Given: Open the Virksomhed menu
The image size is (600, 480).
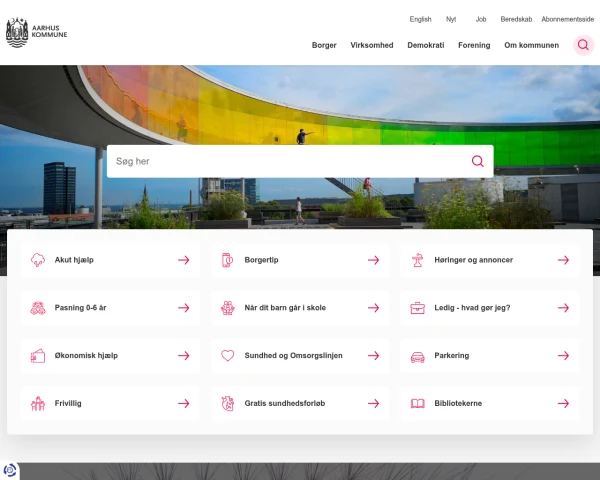Looking at the screenshot, I should [x=372, y=45].
